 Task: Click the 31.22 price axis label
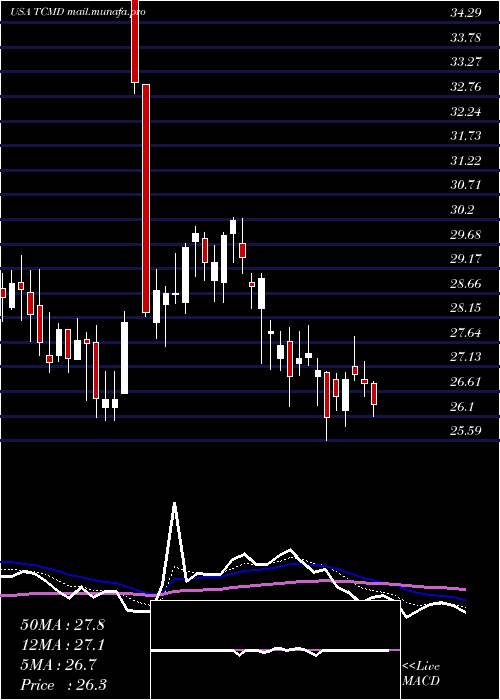coord(466,160)
